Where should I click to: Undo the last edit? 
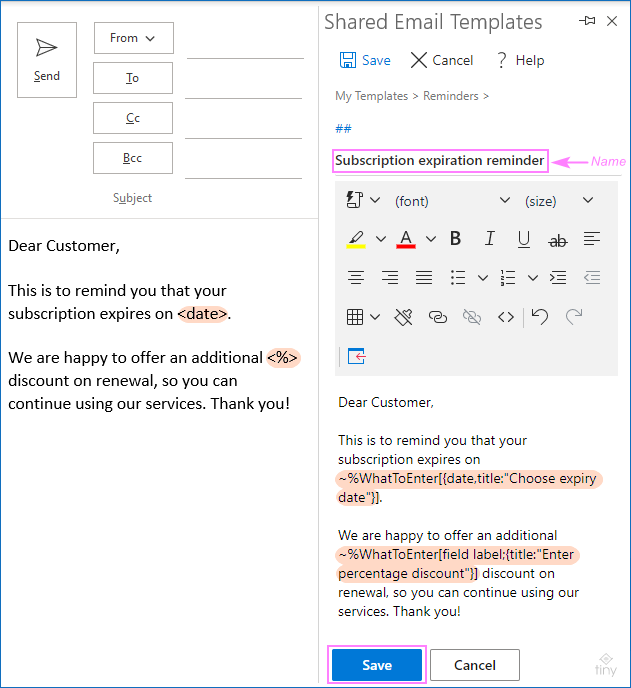[x=540, y=317]
